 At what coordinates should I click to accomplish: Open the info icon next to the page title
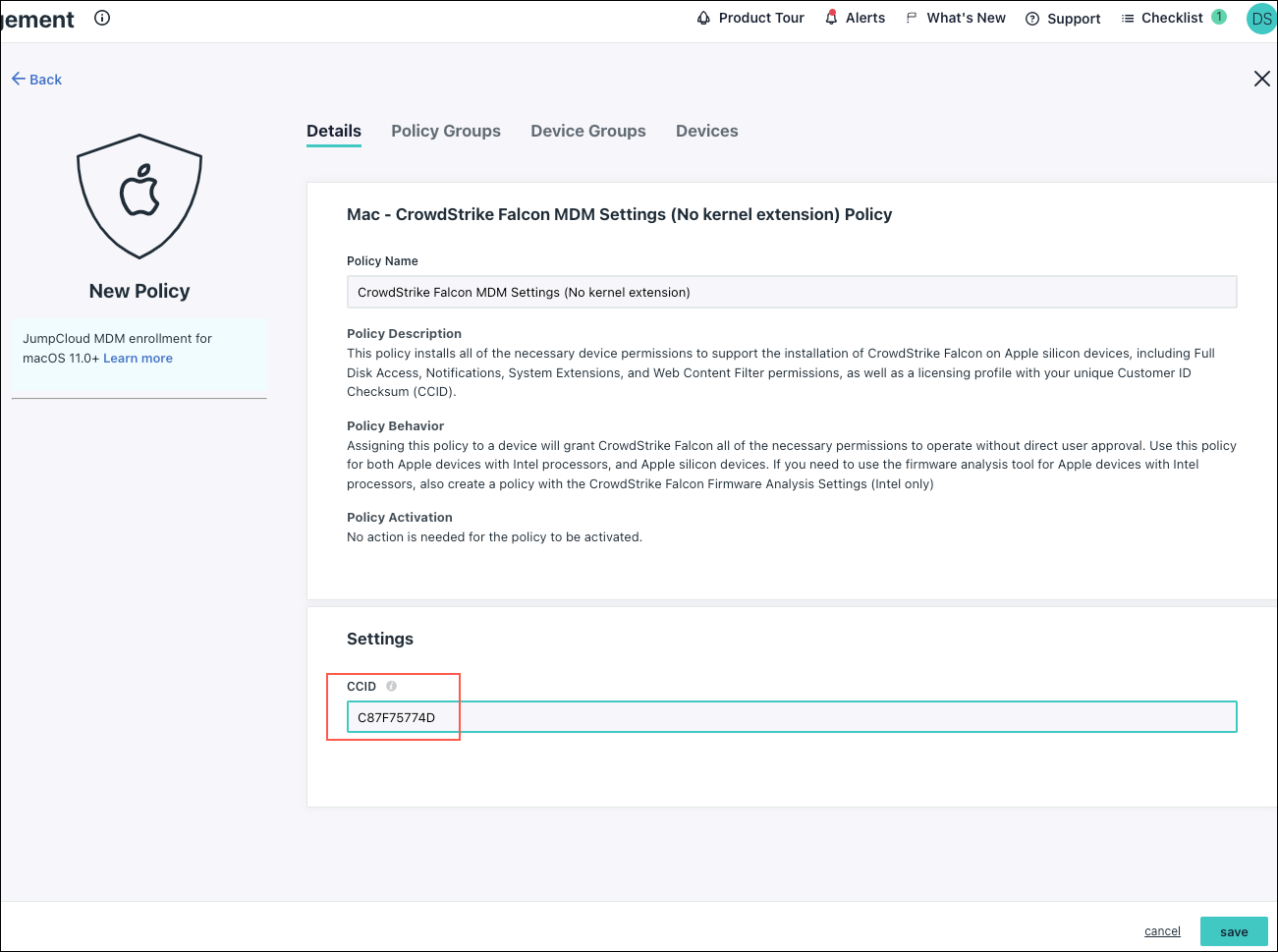coord(101,19)
